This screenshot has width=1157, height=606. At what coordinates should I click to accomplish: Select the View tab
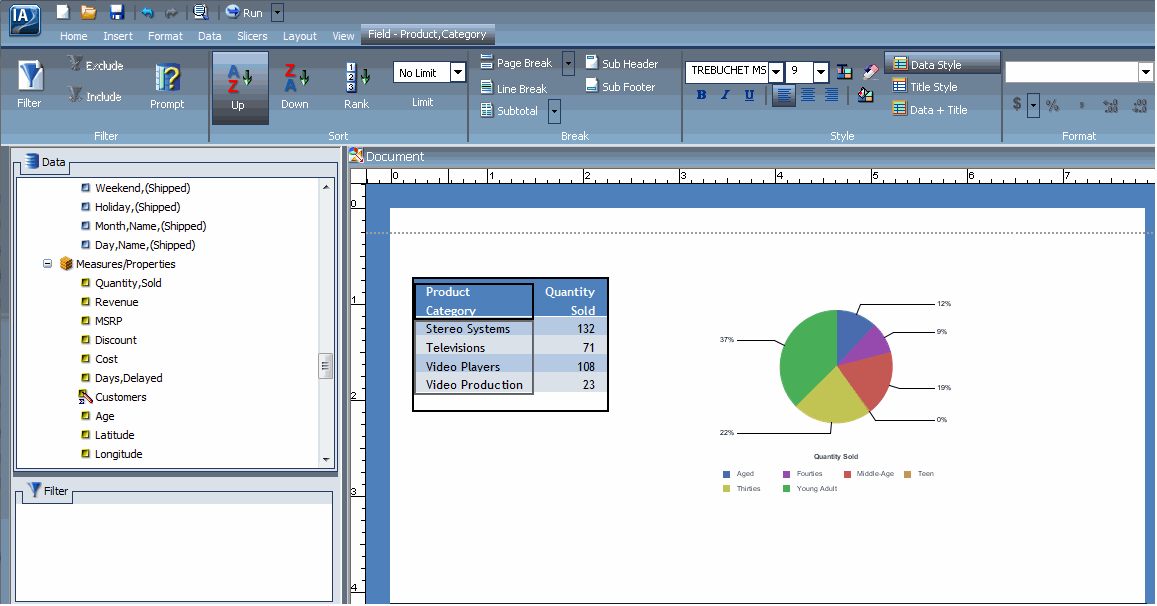pyautogui.click(x=343, y=35)
